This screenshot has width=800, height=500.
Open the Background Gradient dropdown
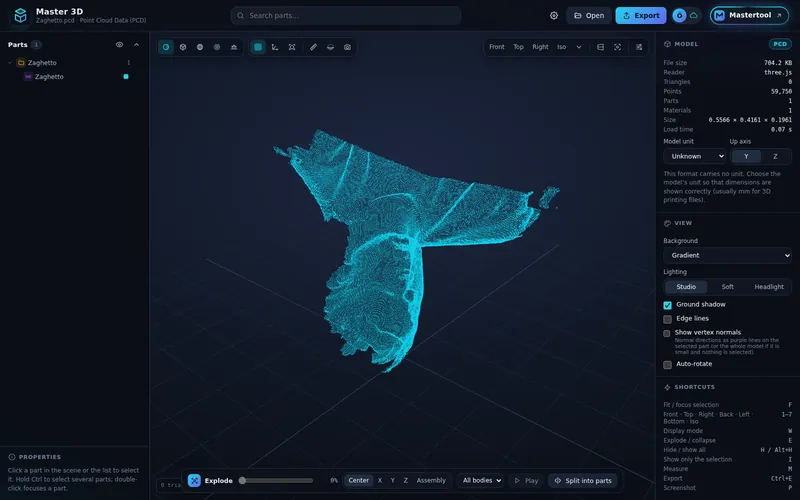pos(727,255)
